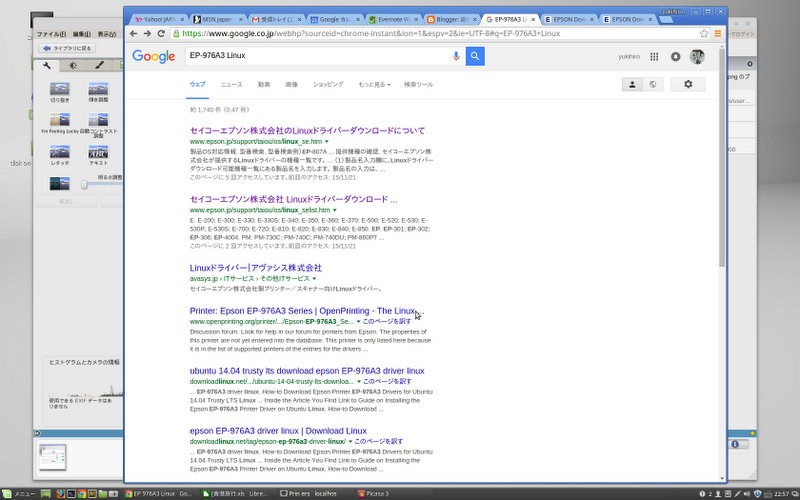Open ubuntu 14.04 trusty lts download result

point(307,371)
